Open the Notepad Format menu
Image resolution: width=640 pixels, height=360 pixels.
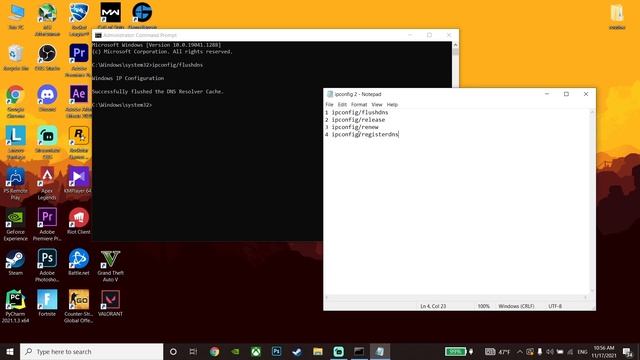(x=359, y=104)
